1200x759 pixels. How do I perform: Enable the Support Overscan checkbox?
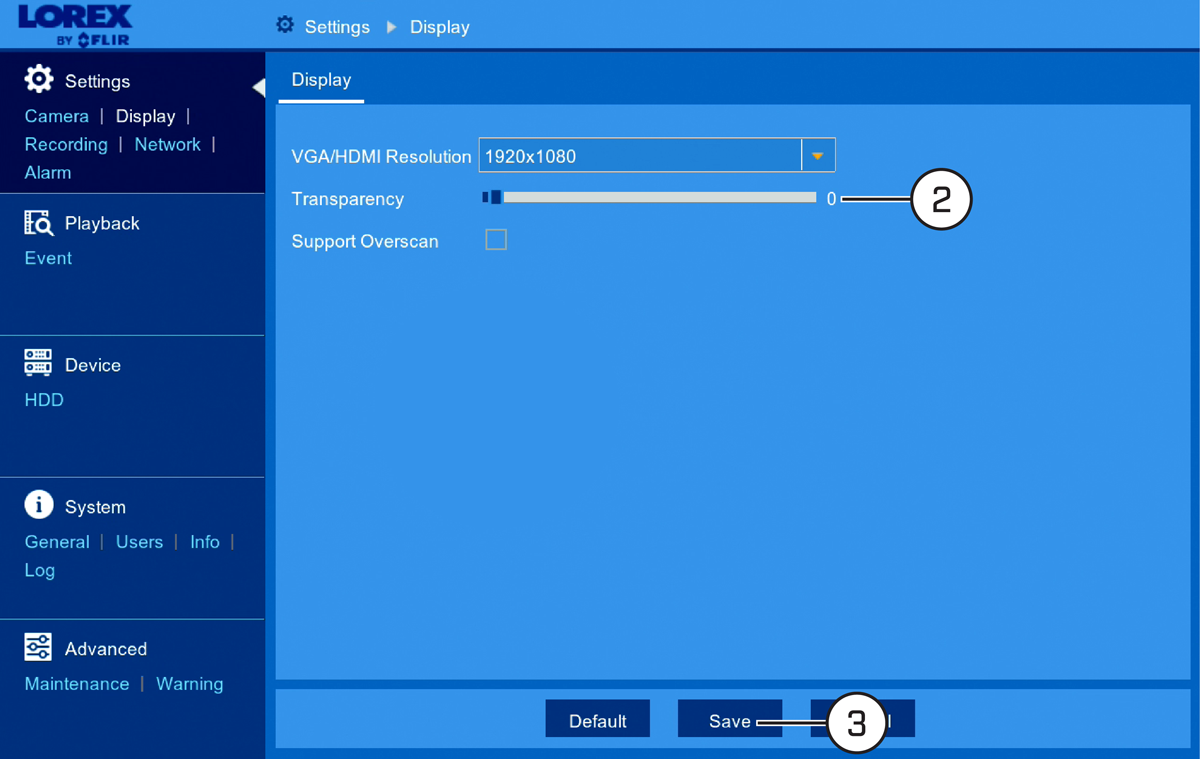click(x=496, y=240)
